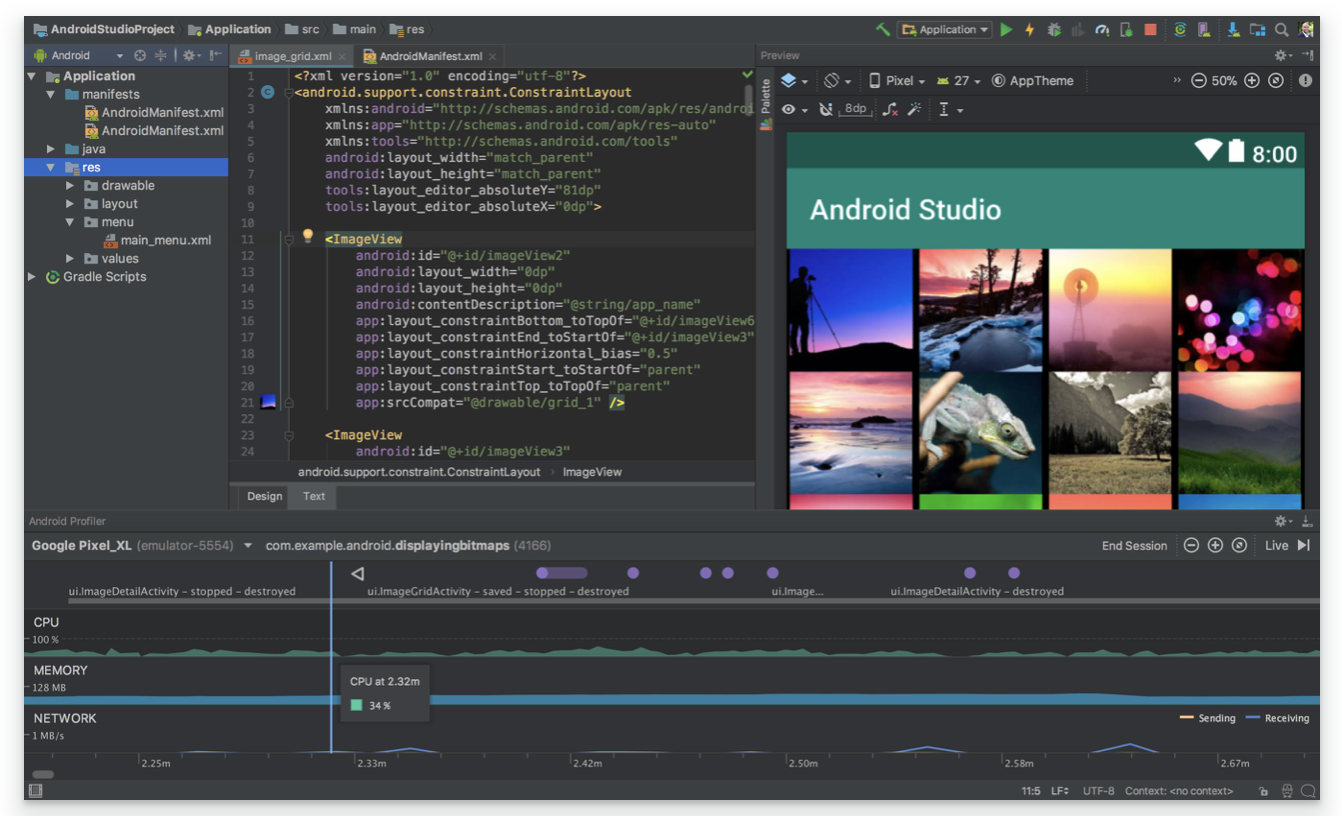The height and width of the screenshot is (816, 1342).
Task: Zoom out the layout preview
Action: [1199, 81]
